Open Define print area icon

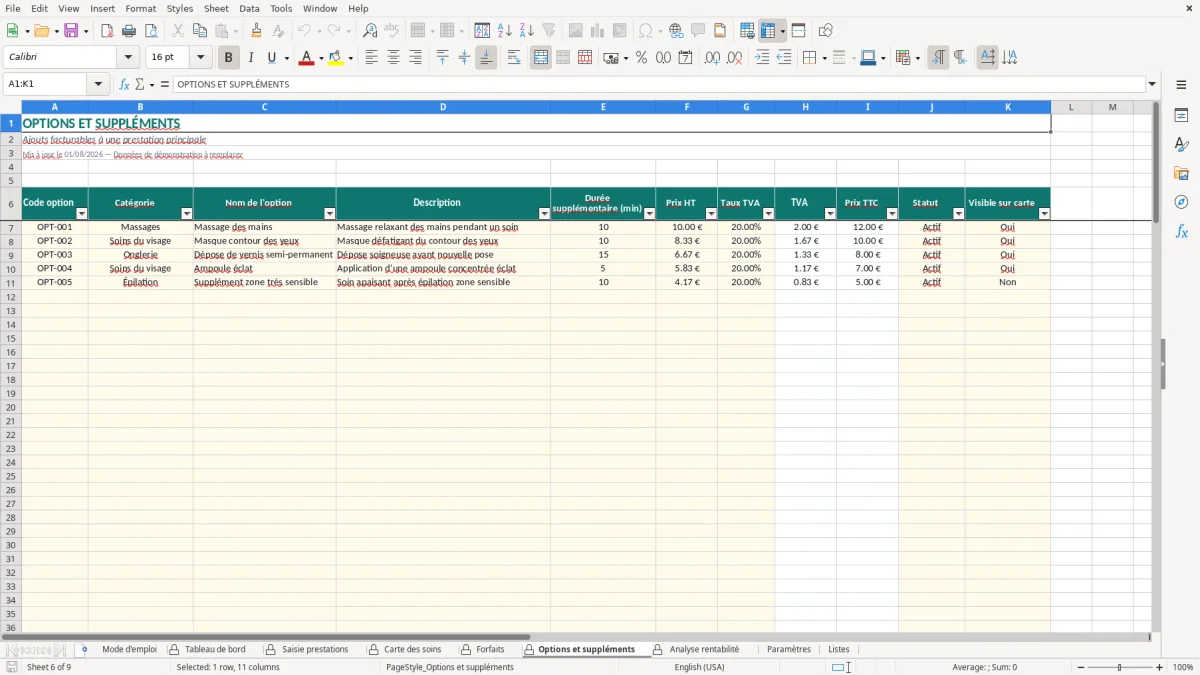(747, 31)
